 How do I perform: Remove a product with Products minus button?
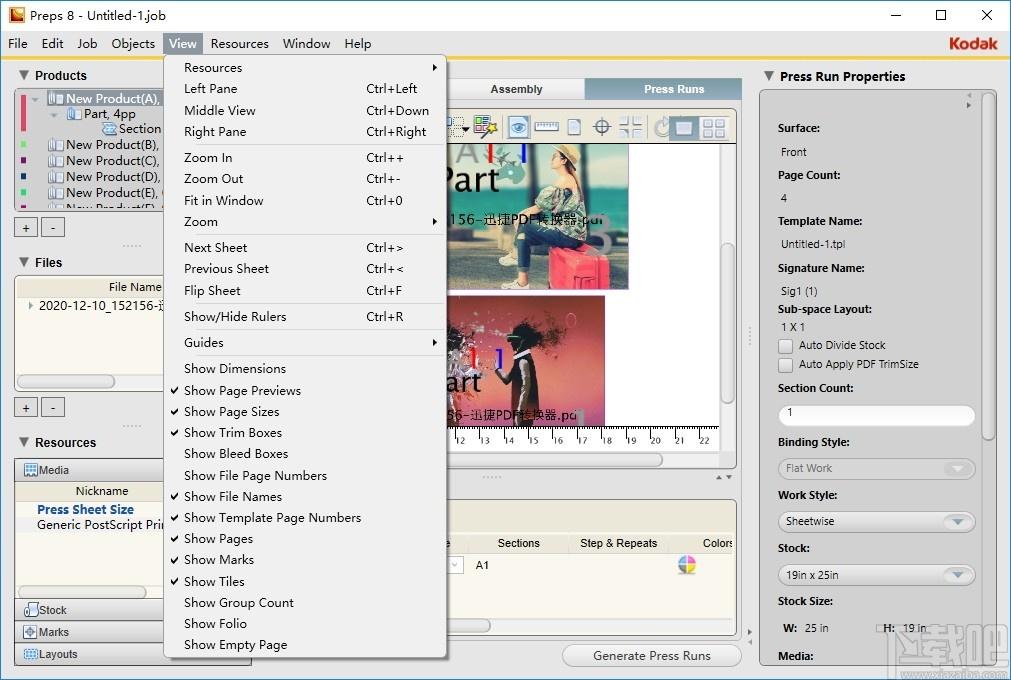coord(53,228)
